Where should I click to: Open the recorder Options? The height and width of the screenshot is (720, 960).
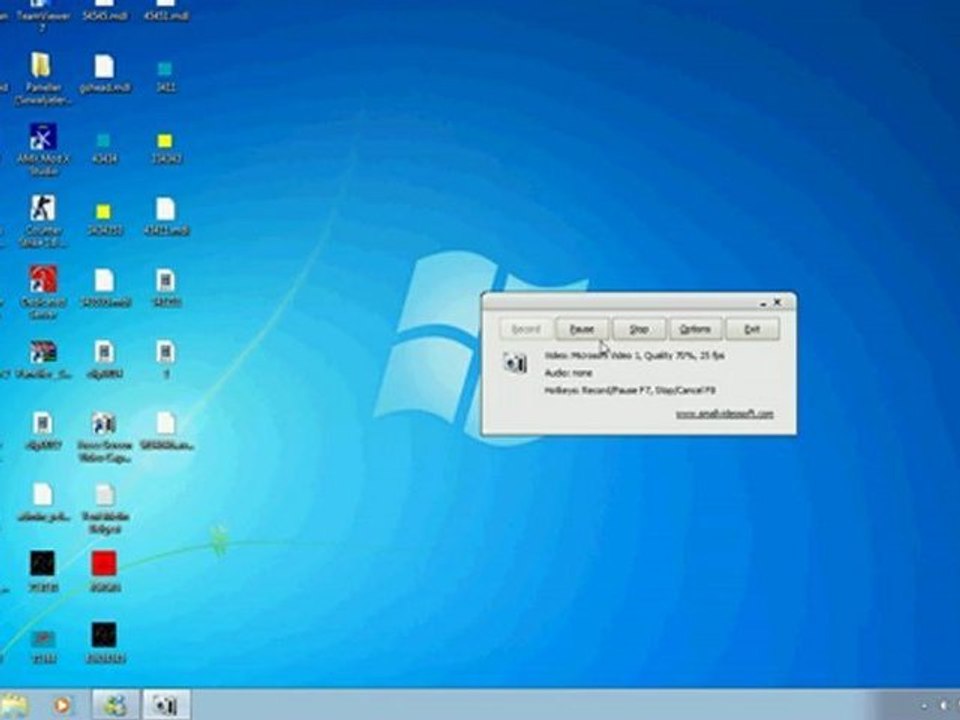pyautogui.click(x=696, y=329)
